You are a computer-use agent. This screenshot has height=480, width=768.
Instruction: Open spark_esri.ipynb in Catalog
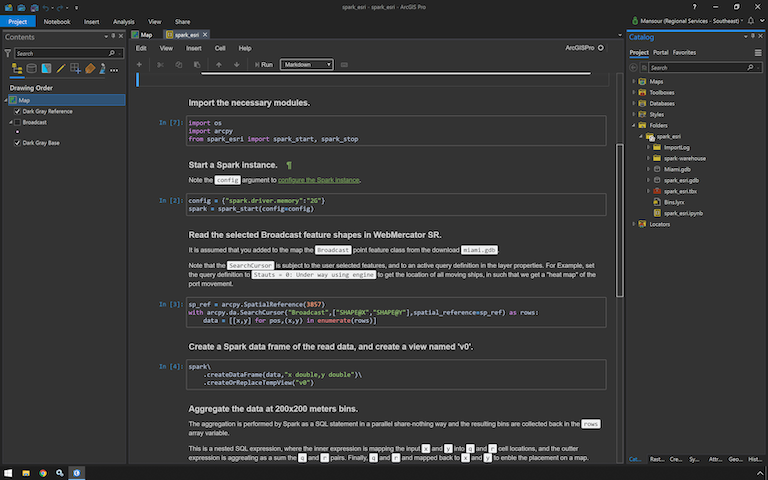coord(683,213)
